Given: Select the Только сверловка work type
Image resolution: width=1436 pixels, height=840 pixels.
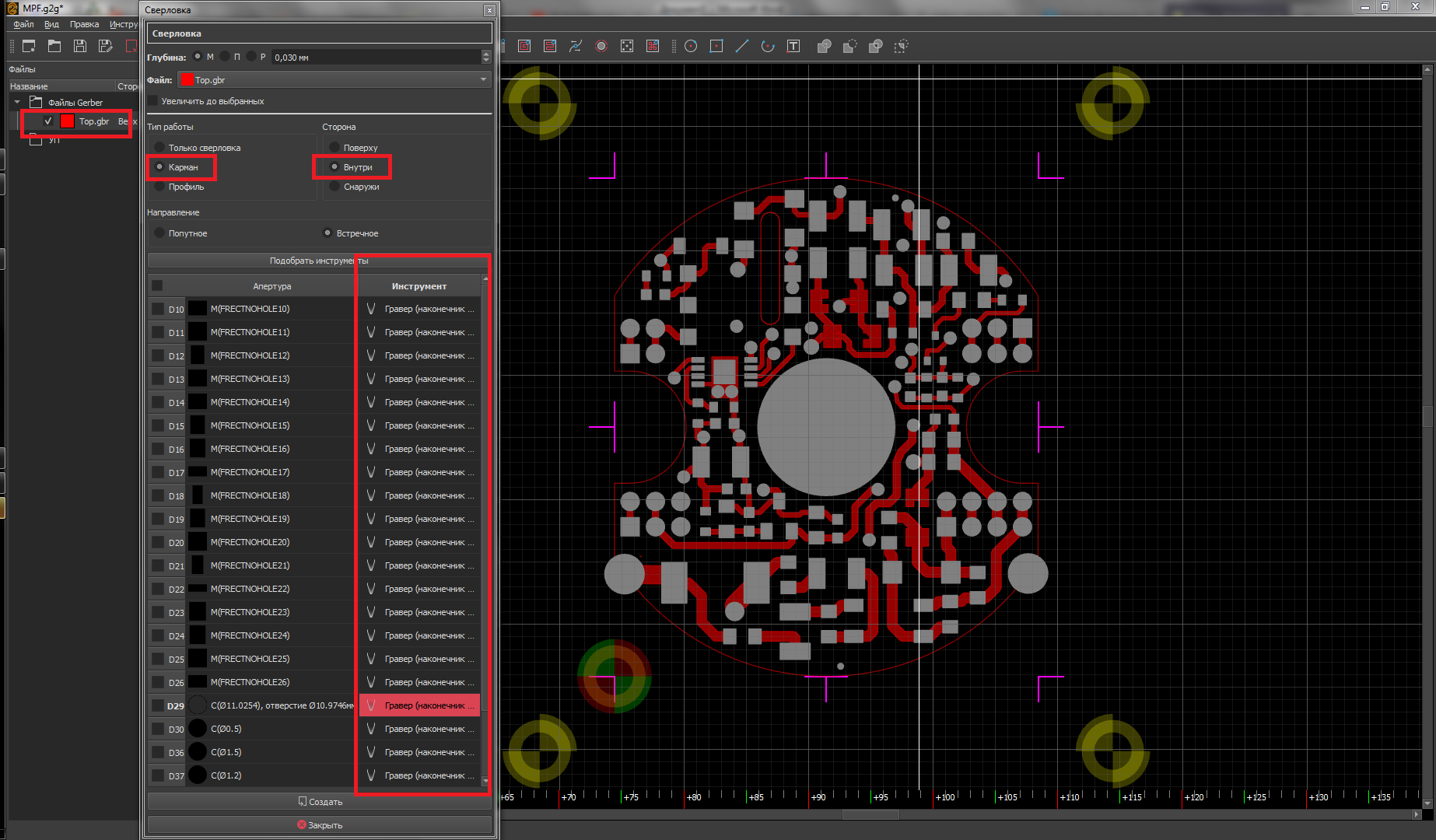Looking at the screenshot, I should 159,148.
